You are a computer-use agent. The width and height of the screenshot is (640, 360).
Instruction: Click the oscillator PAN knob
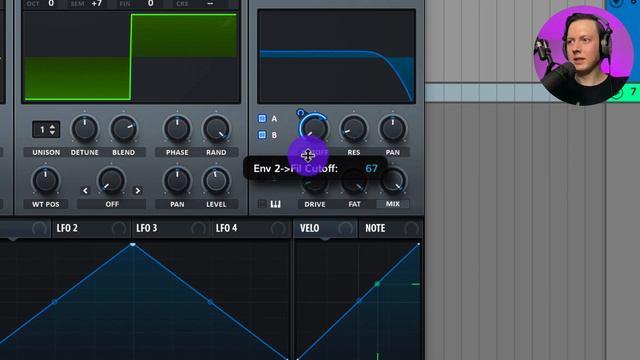[x=177, y=180]
